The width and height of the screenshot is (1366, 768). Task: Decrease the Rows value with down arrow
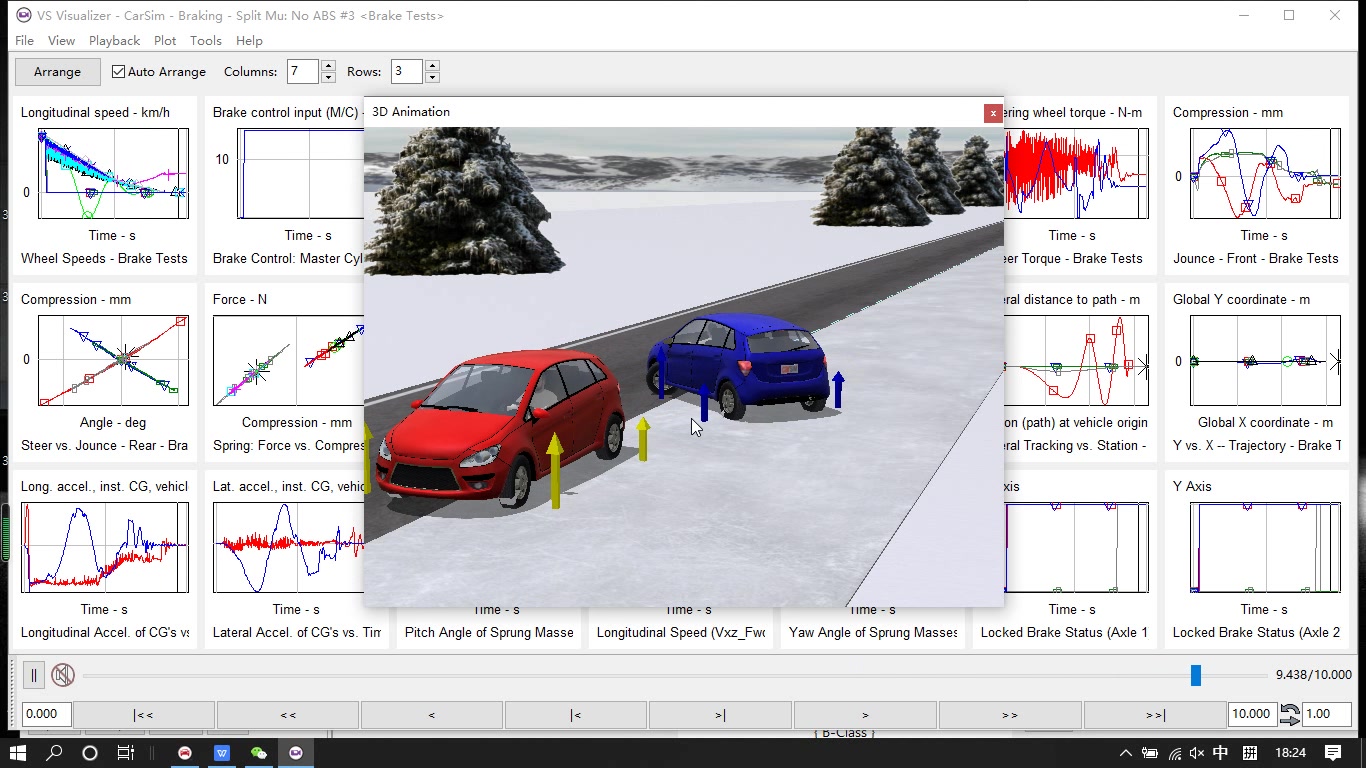pyautogui.click(x=432, y=78)
